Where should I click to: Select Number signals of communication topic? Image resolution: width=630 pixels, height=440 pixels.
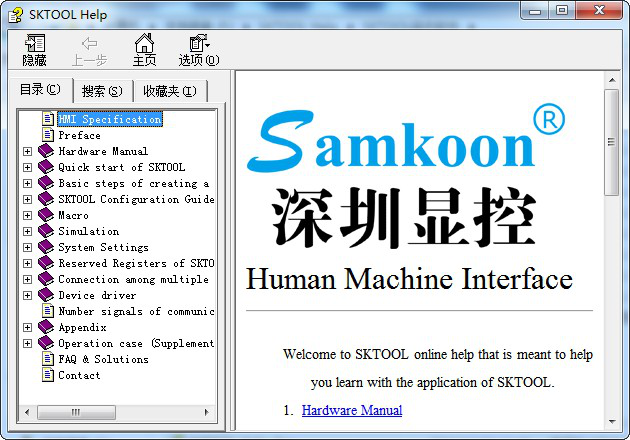coord(136,311)
